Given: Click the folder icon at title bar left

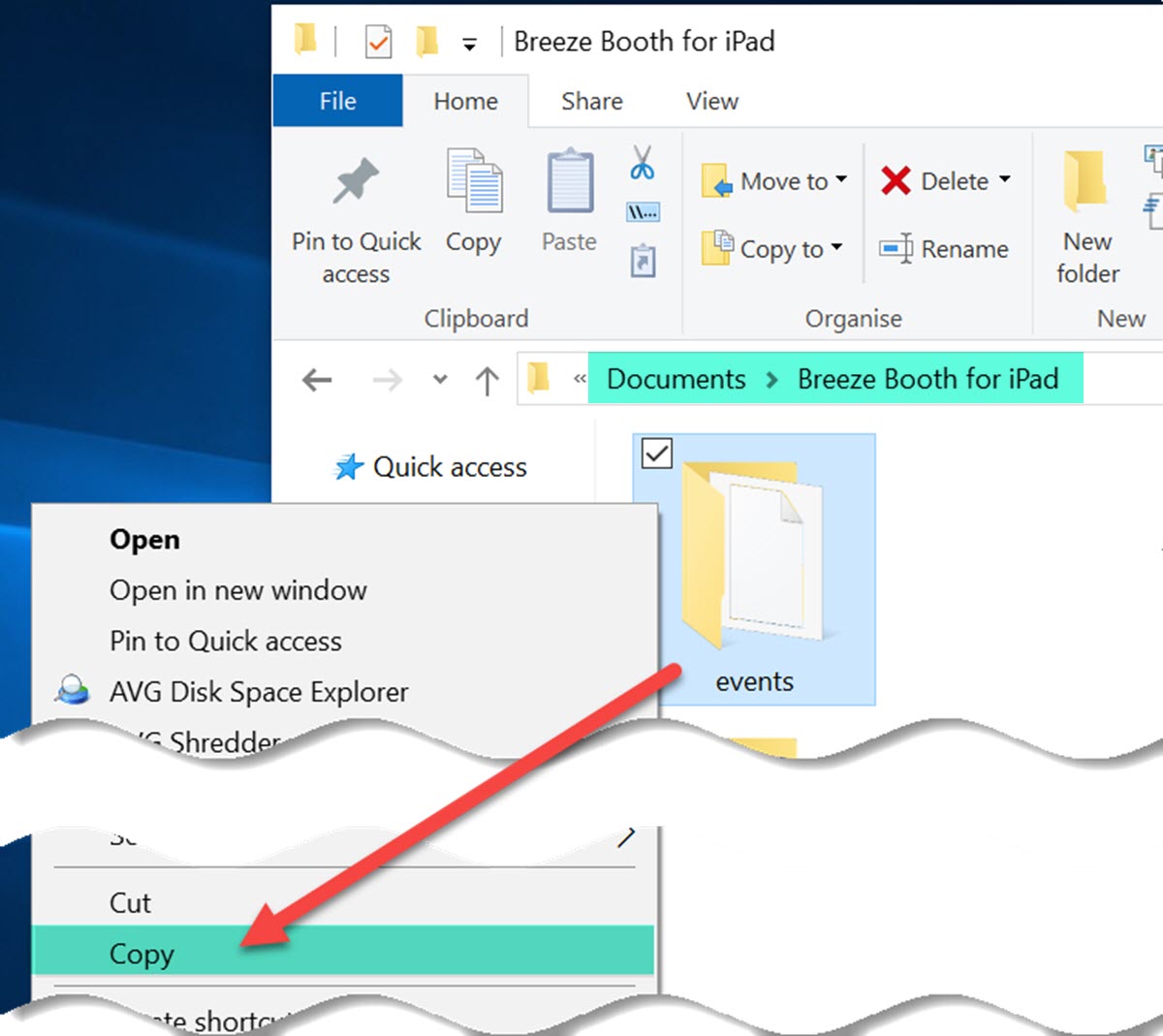Looking at the screenshot, I should coord(305,39).
